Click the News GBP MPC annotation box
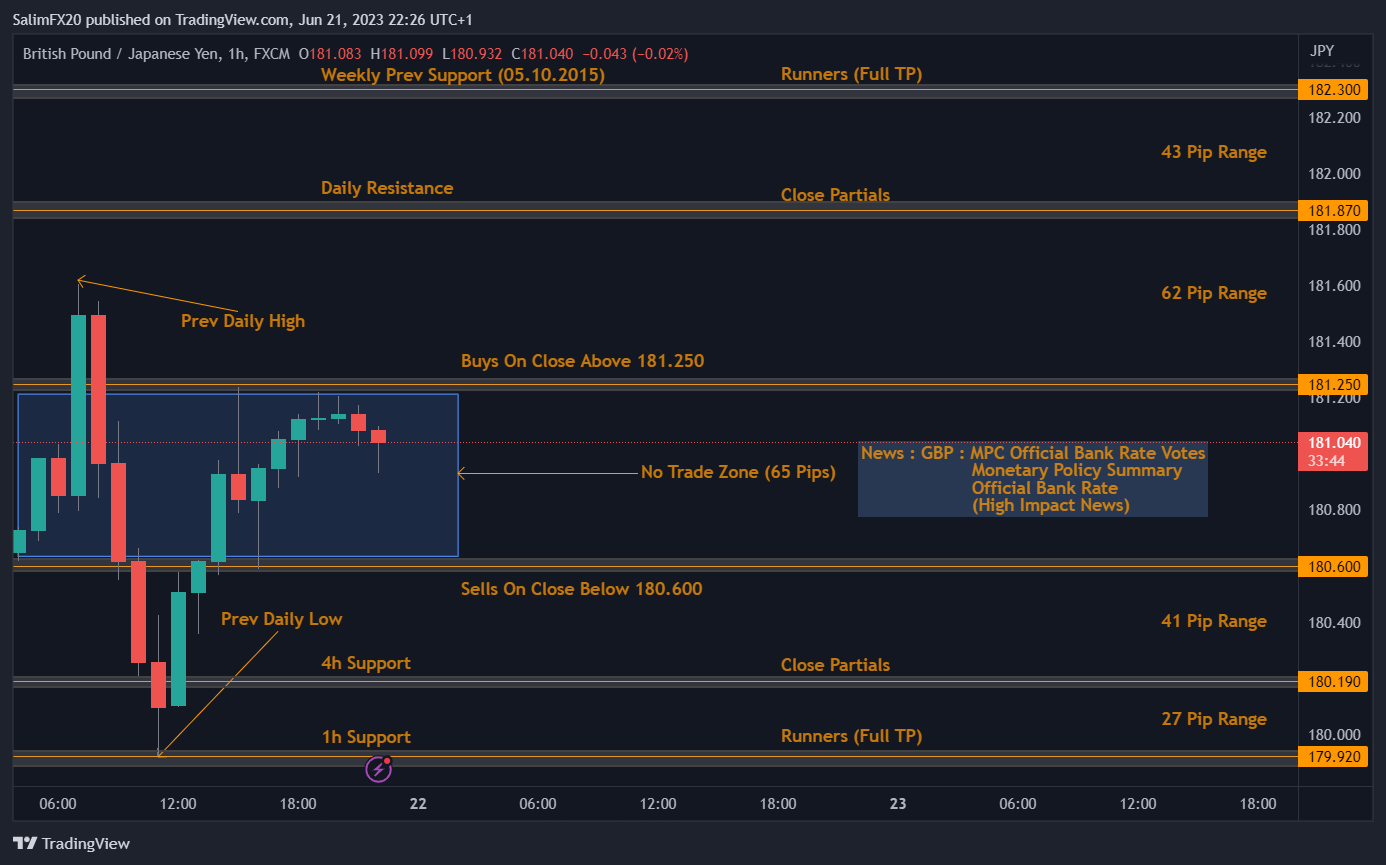1386x865 pixels. coord(1032,479)
